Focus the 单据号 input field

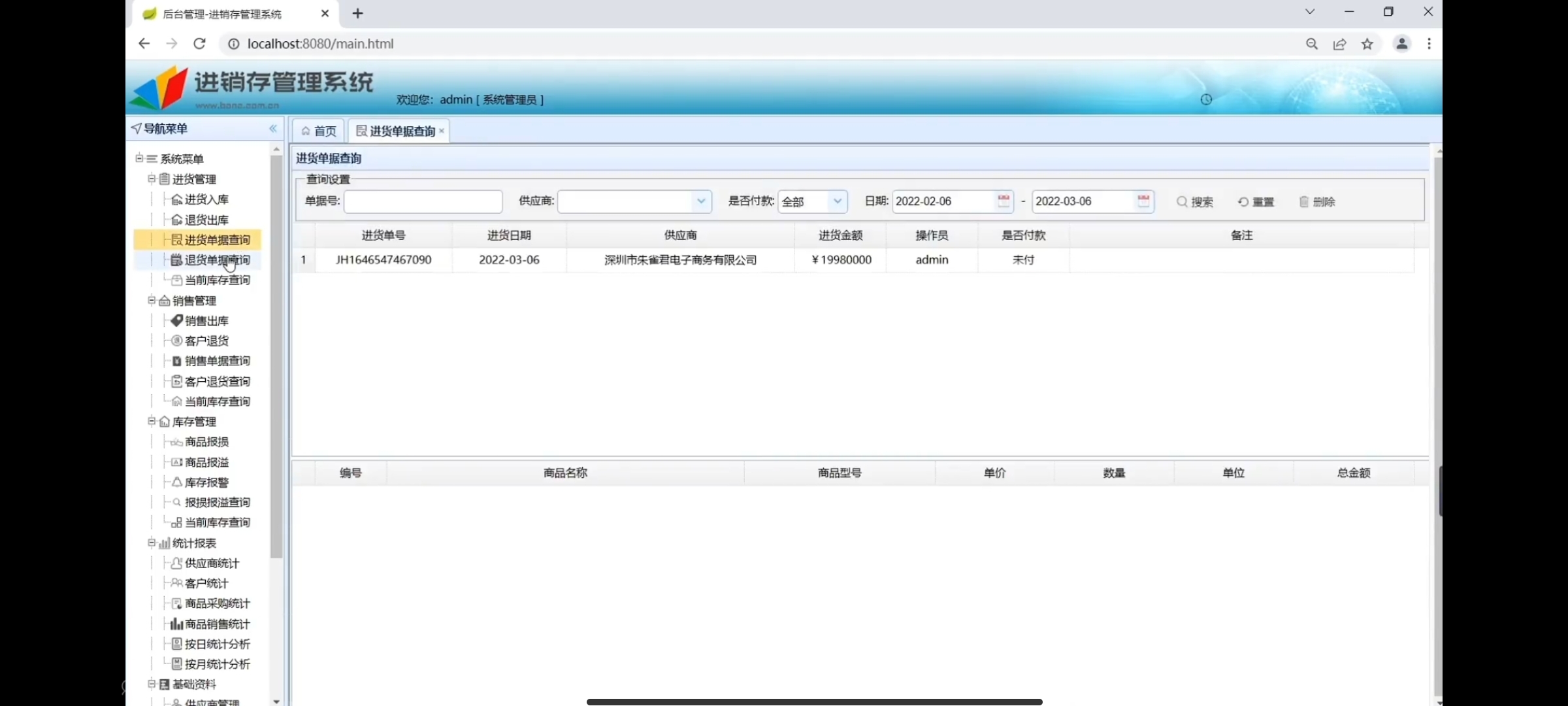[423, 201]
